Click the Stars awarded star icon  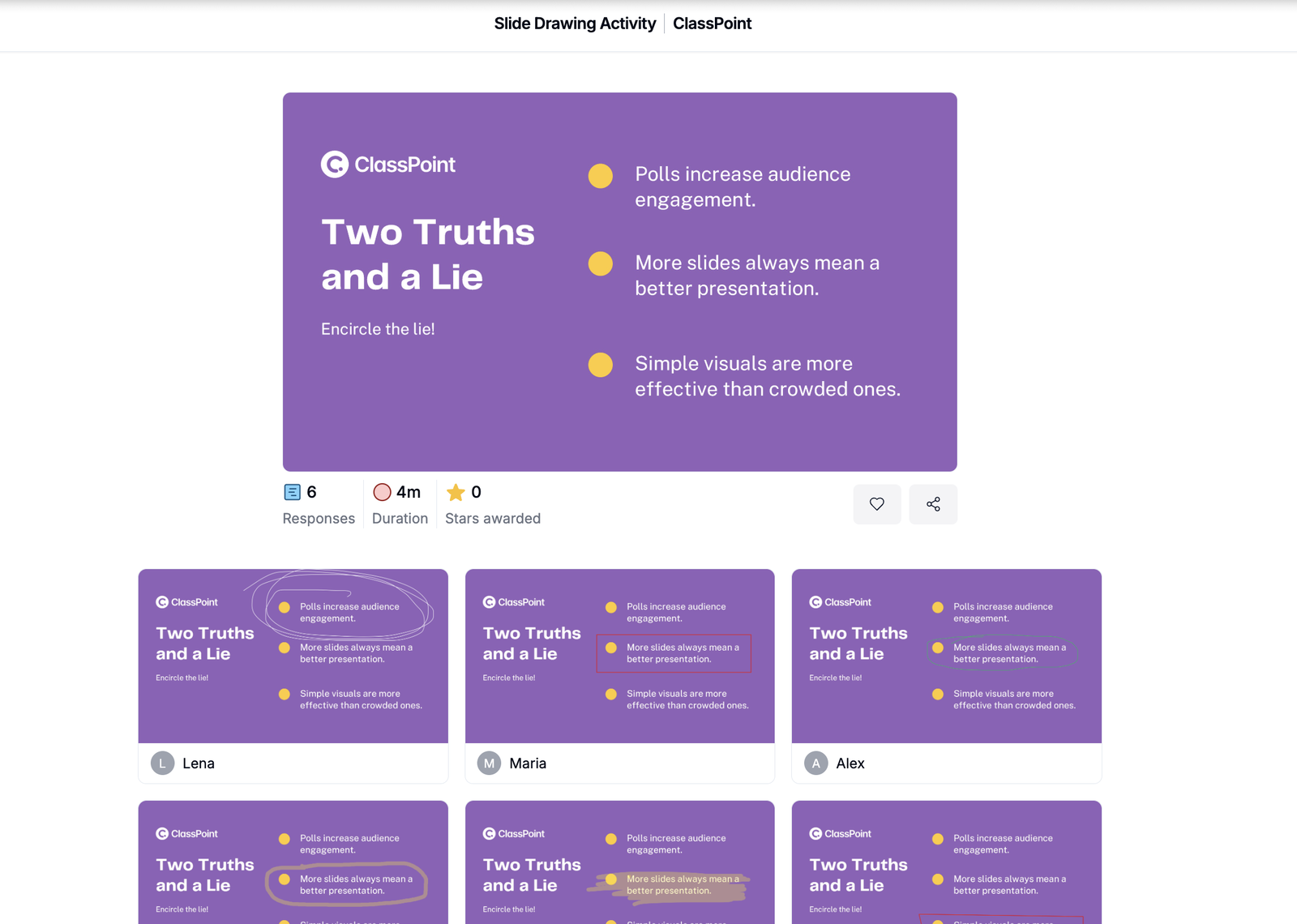(x=456, y=492)
